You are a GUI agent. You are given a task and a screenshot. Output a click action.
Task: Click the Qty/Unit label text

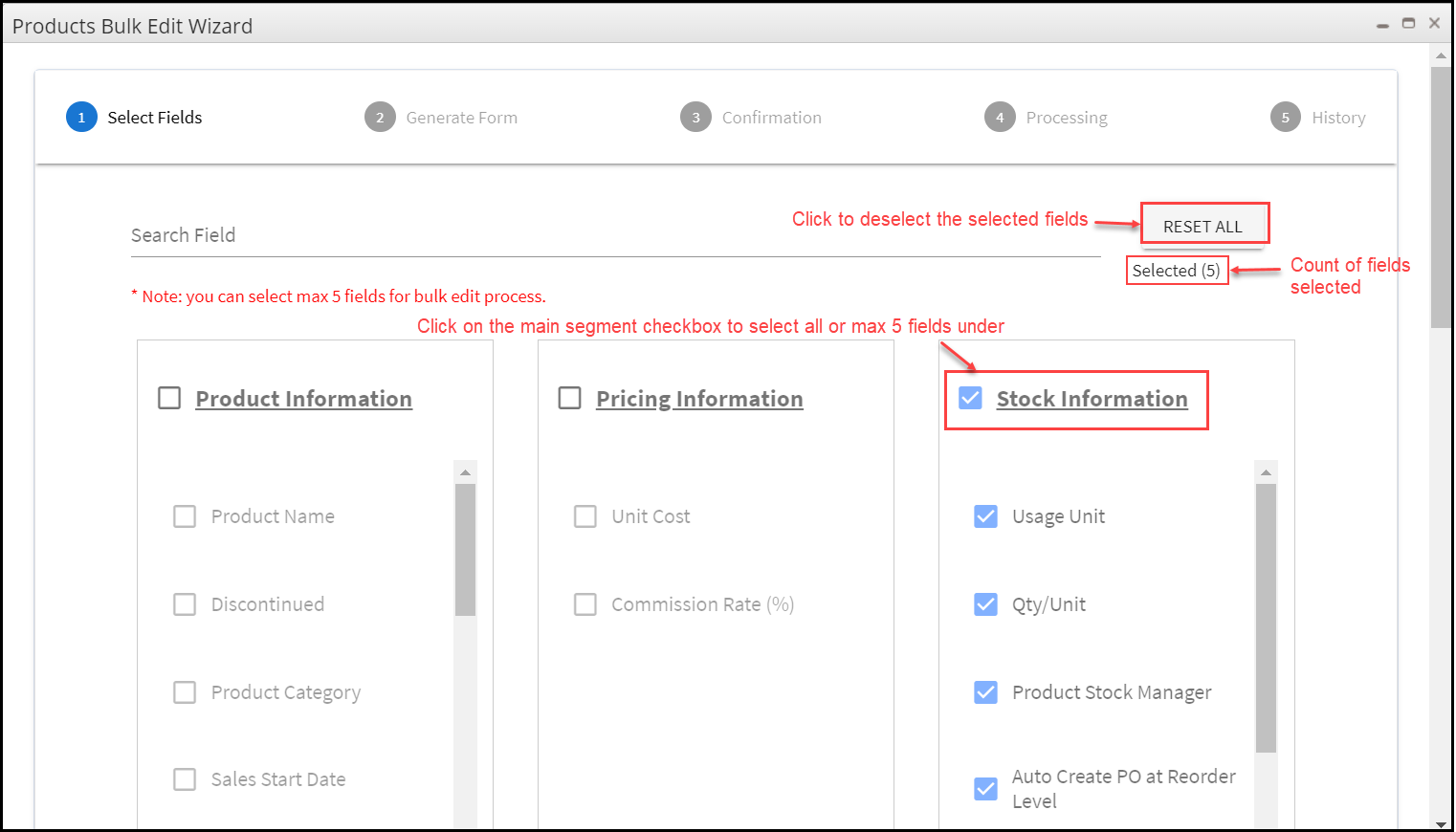pos(1048,604)
